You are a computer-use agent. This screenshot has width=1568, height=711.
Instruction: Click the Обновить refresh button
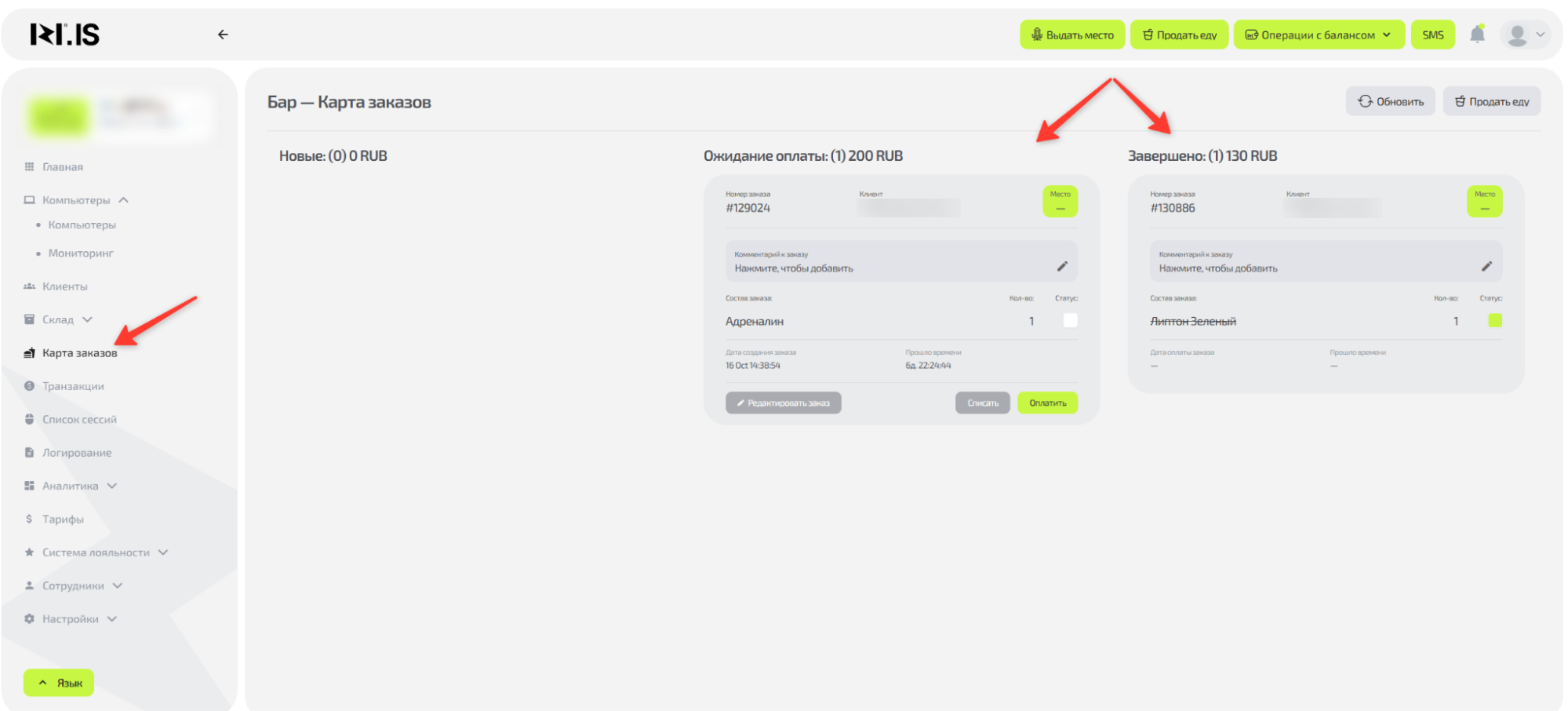coord(1390,101)
